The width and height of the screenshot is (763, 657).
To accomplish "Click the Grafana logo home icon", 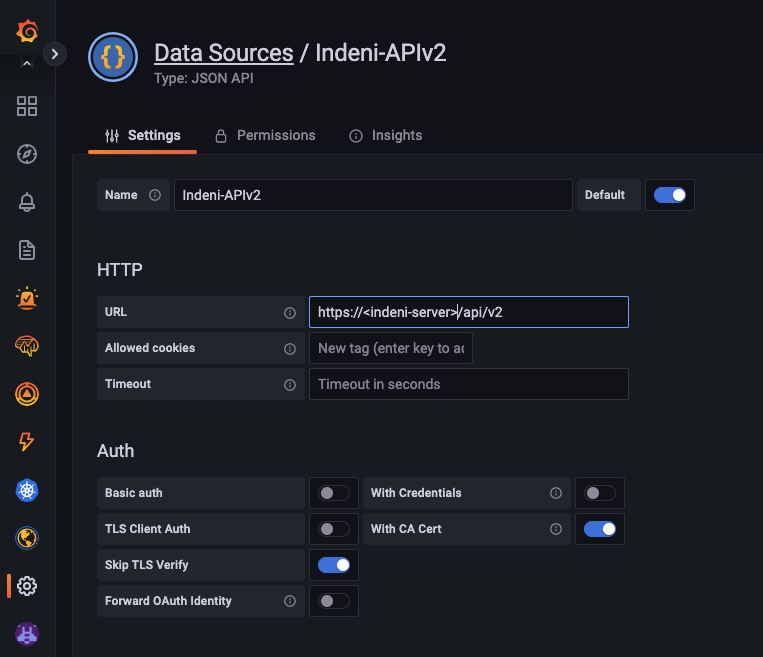I will (x=27, y=32).
